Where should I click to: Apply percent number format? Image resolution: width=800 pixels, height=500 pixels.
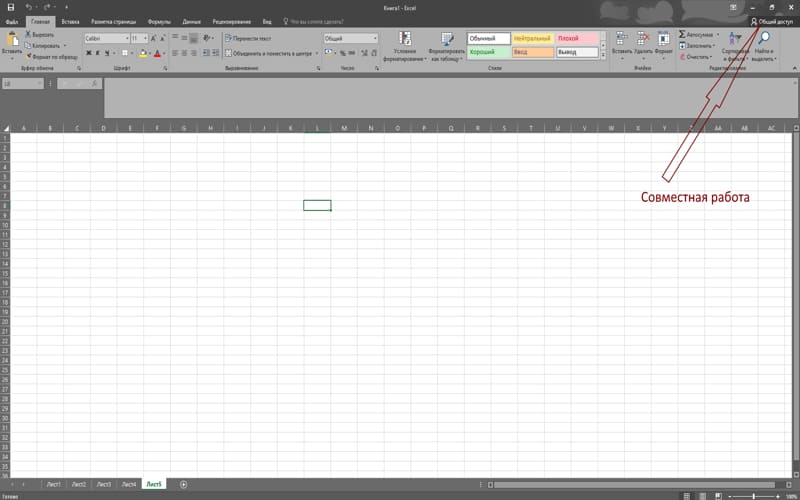click(342, 53)
